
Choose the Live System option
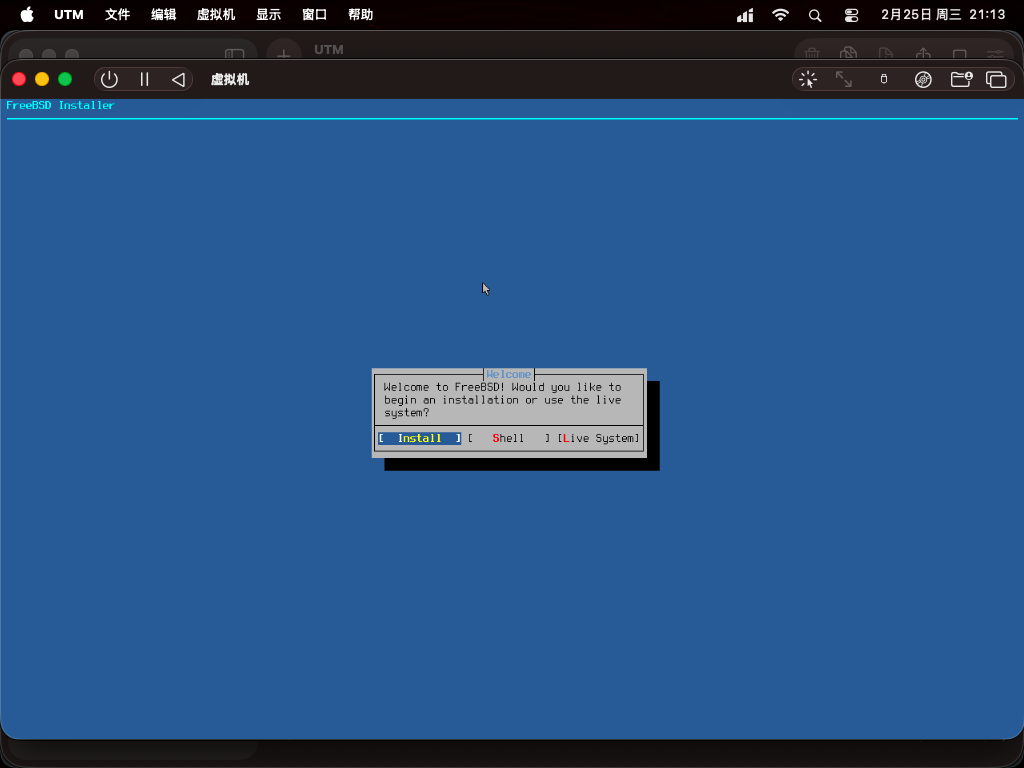tap(598, 438)
